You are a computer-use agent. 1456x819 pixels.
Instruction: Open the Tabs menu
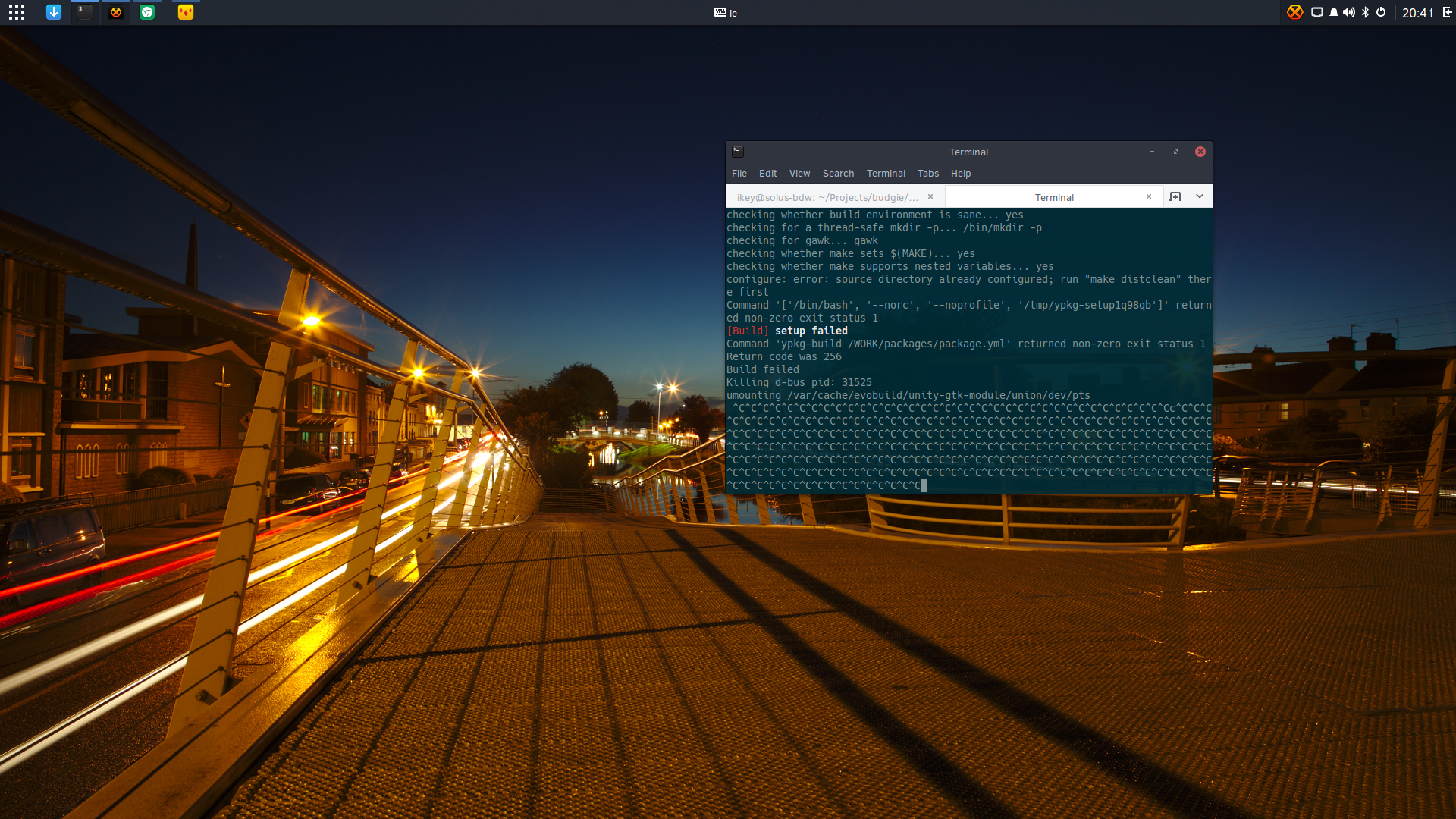coord(928,174)
